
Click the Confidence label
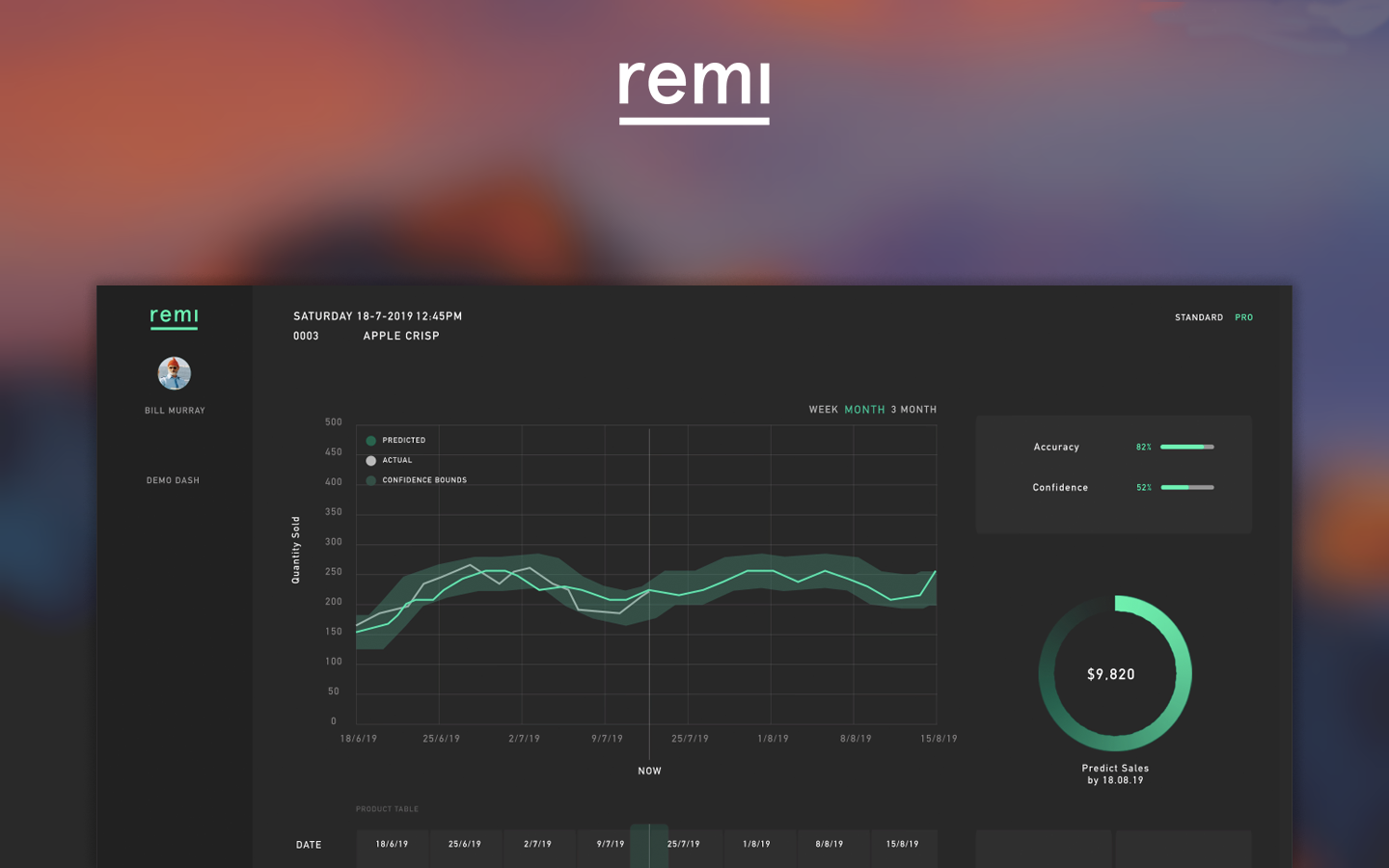coord(1060,488)
